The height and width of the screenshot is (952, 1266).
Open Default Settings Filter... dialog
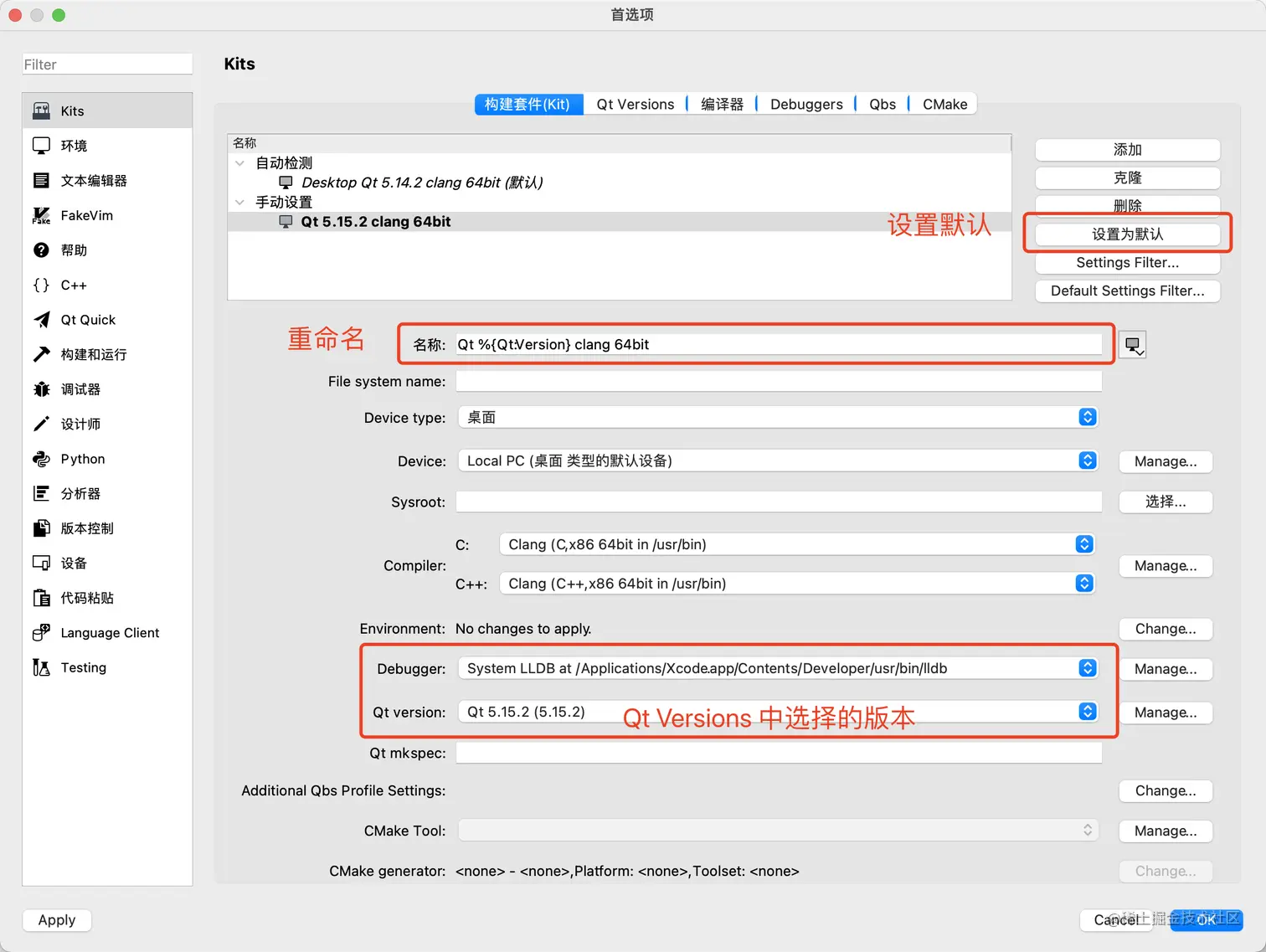pyautogui.click(x=1127, y=291)
